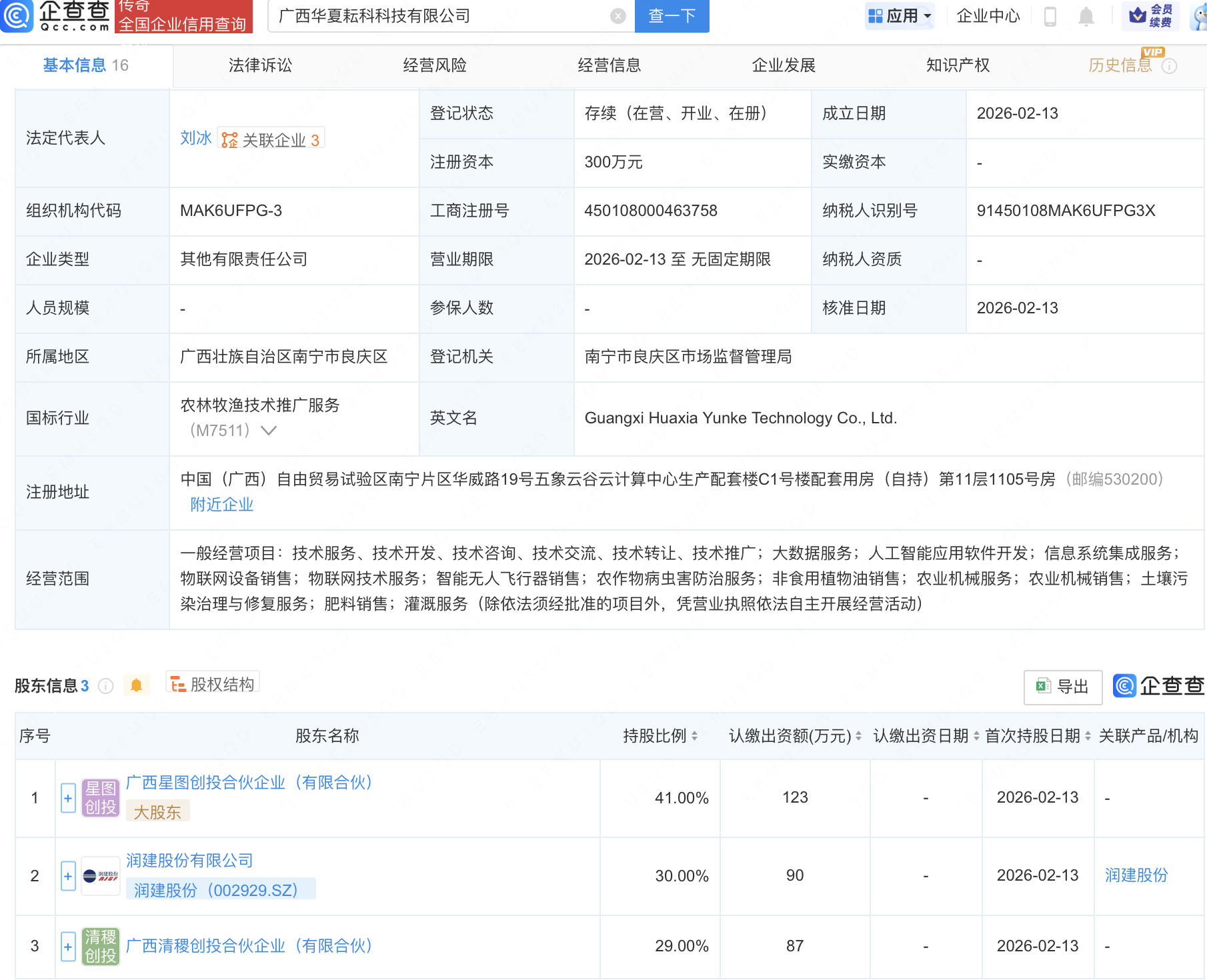
Task: Click the Qichacha logo icon
Action: [x=17, y=15]
